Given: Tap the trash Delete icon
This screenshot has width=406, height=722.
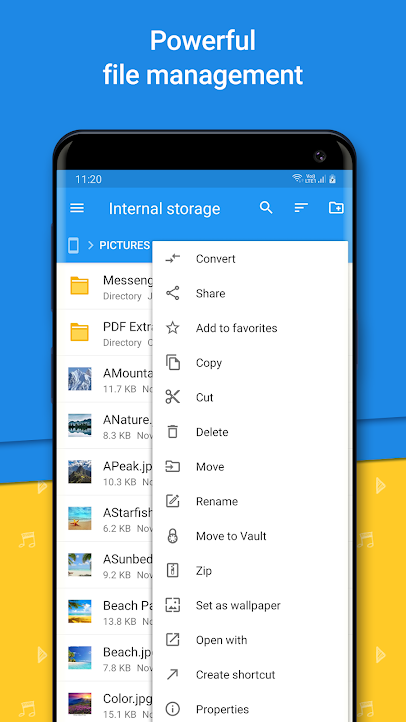Looking at the screenshot, I should coord(173,431).
